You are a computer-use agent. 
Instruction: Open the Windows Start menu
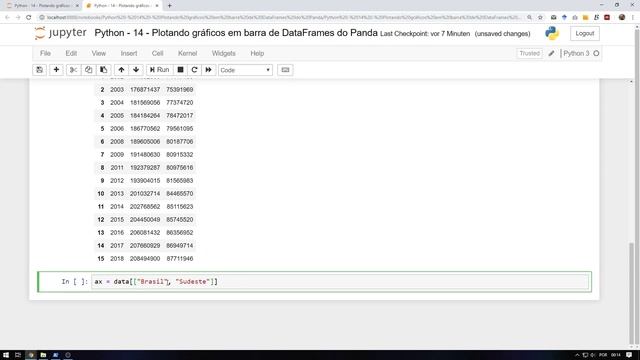(6, 355)
